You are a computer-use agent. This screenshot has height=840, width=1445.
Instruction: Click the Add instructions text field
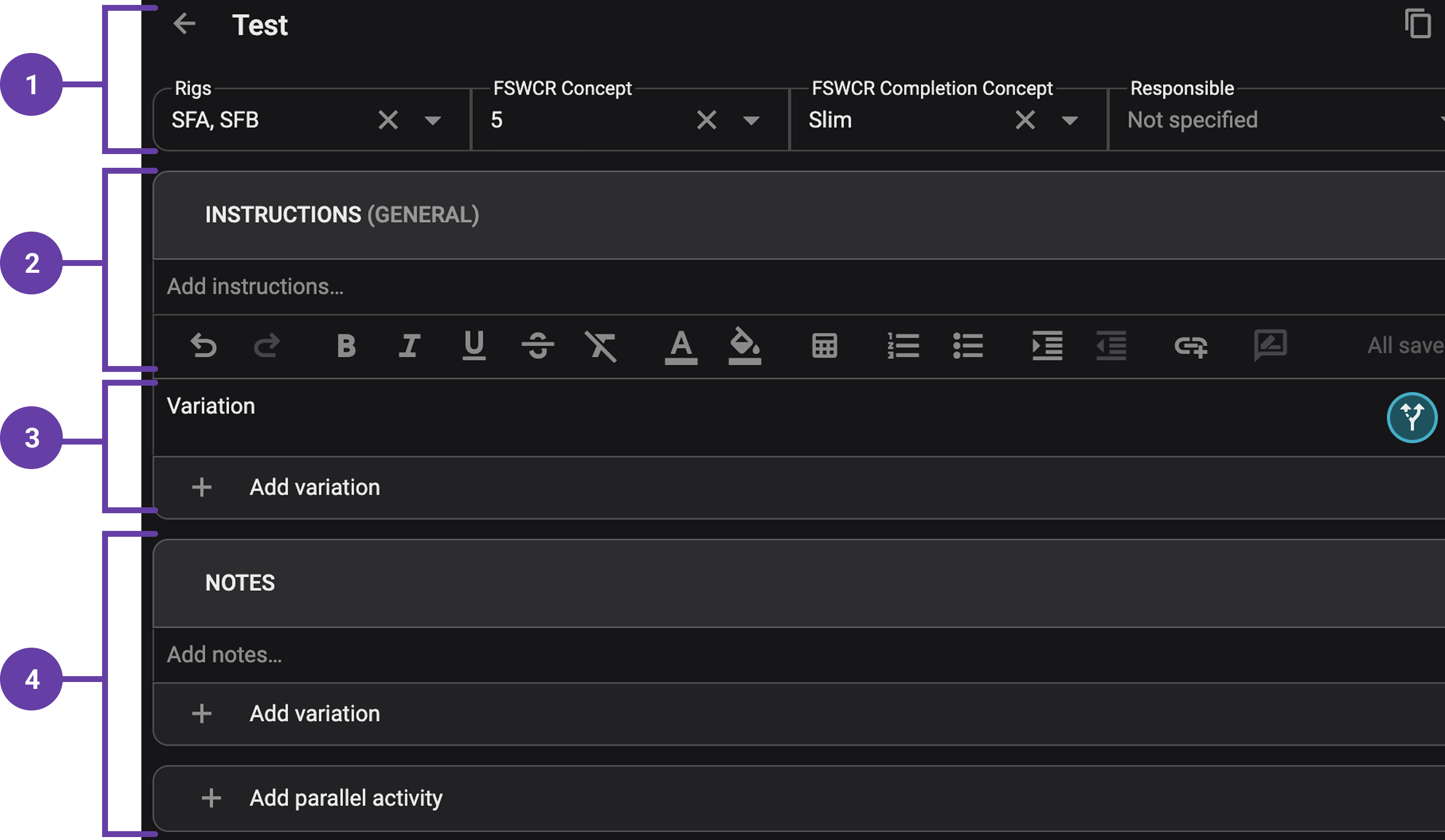(x=255, y=286)
